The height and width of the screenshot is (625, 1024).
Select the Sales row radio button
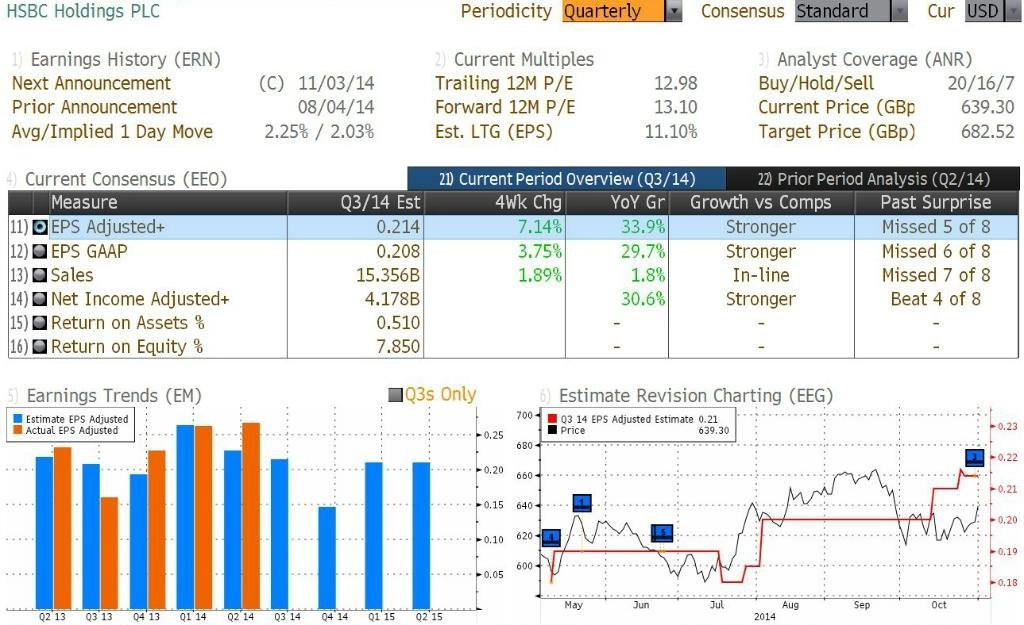(x=40, y=276)
